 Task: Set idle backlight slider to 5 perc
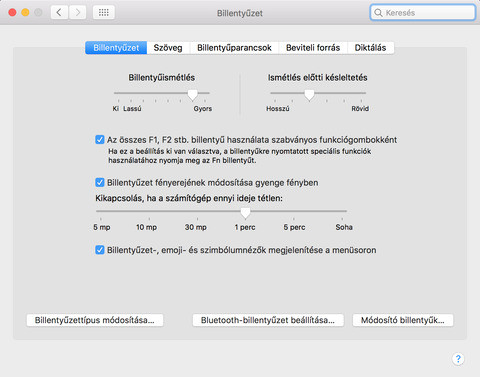(x=294, y=211)
